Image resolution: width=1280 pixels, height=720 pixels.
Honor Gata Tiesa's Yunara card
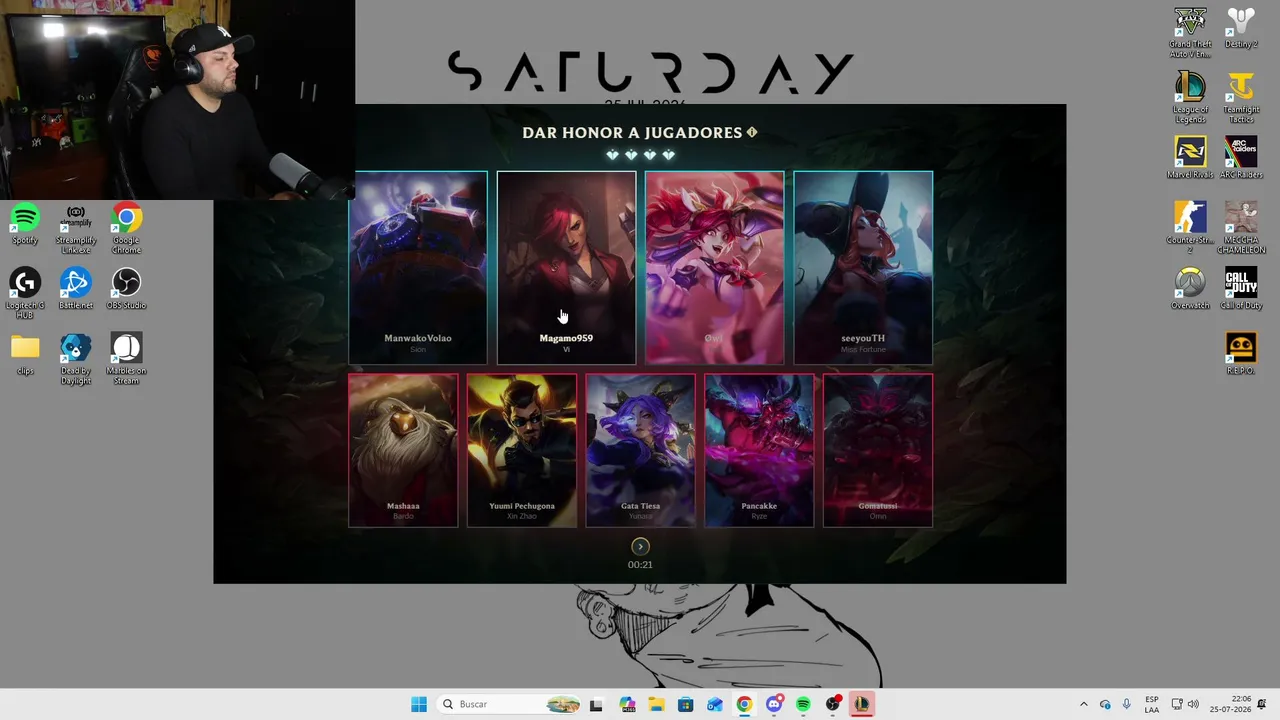click(x=640, y=450)
